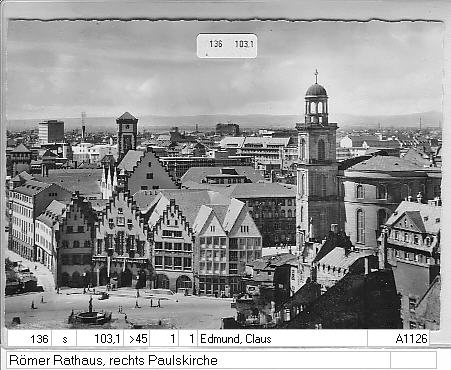The image size is (451, 370).
Task: Click the field containing 136
Action: pos(29,339)
